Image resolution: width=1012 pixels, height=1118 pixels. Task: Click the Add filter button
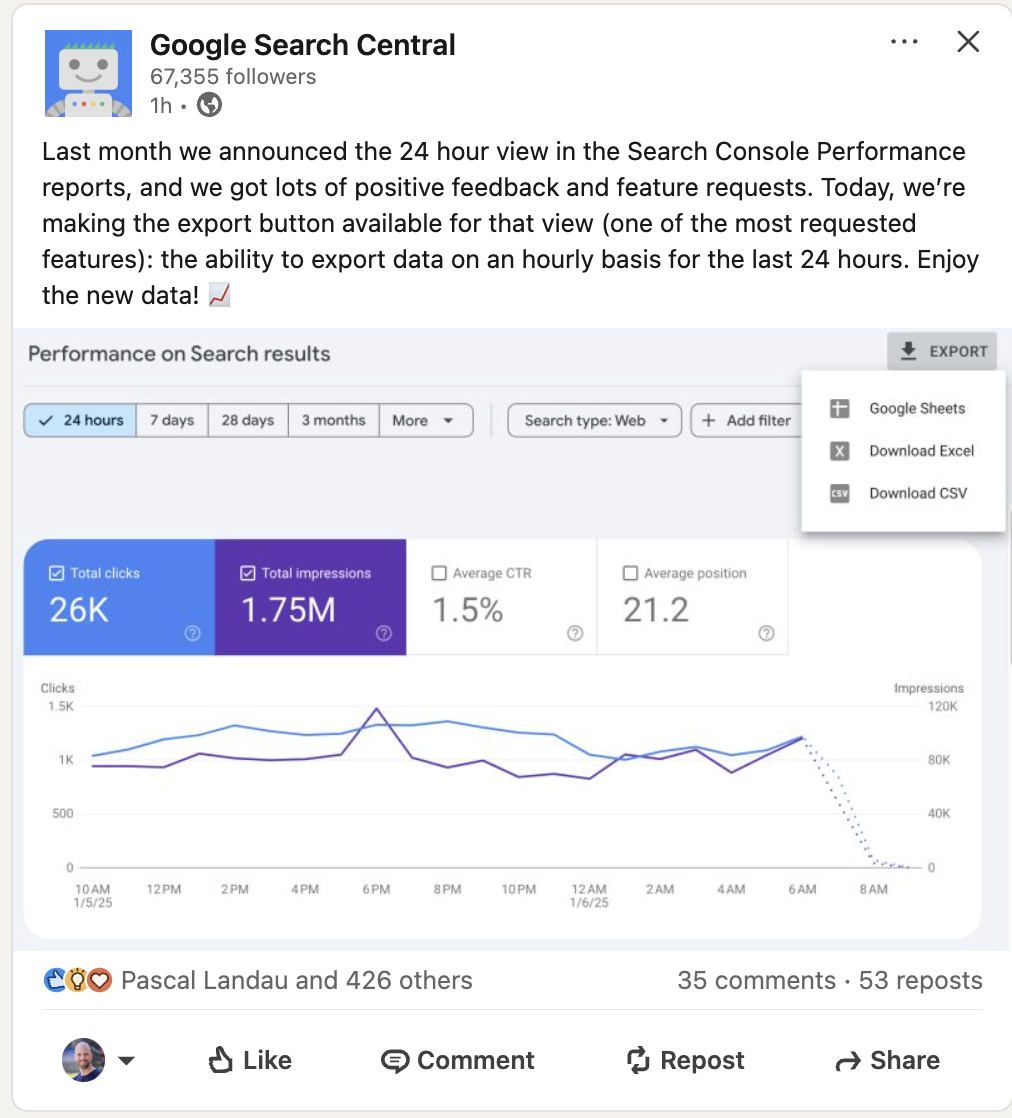point(749,420)
